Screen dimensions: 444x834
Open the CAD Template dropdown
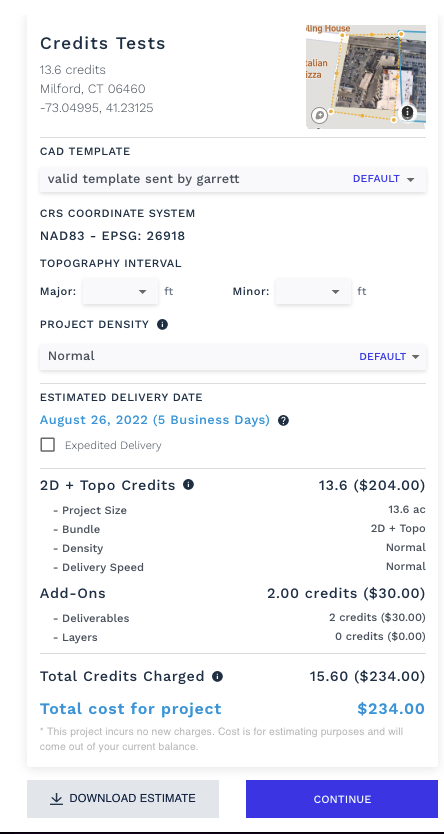pyautogui.click(x=233, y=179)
